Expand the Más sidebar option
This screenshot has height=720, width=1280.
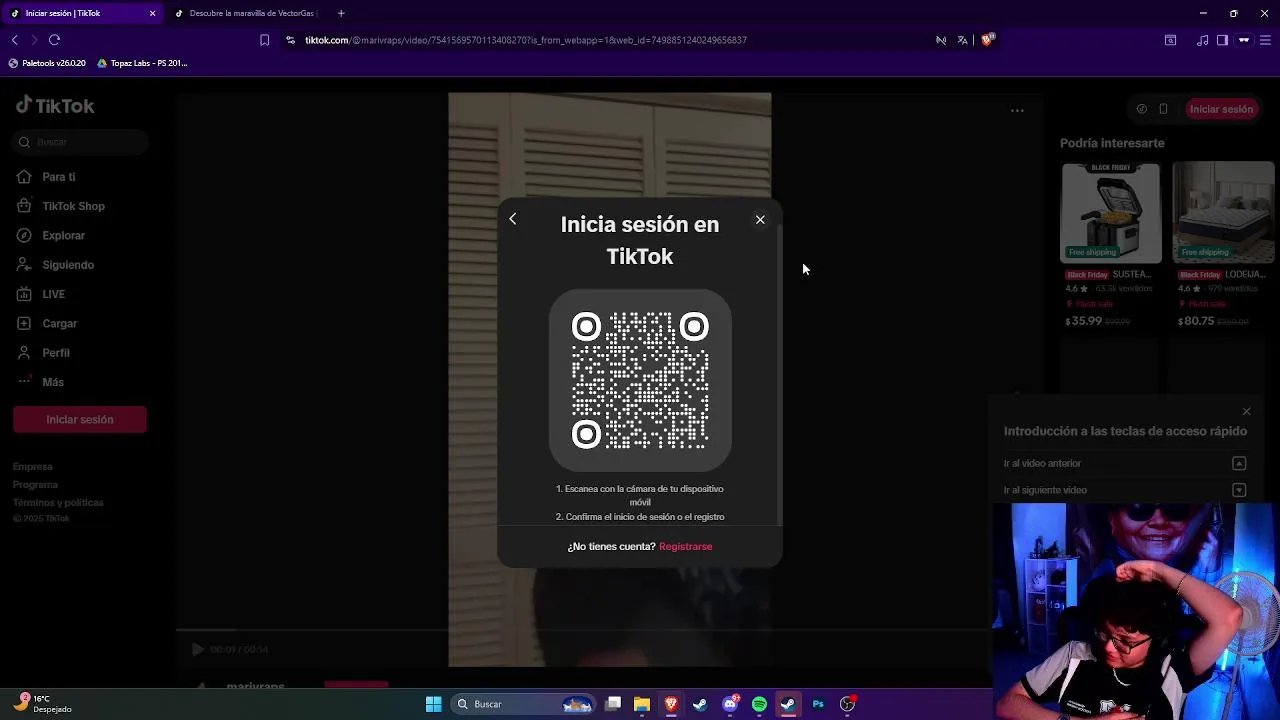(x=40, y=382)
